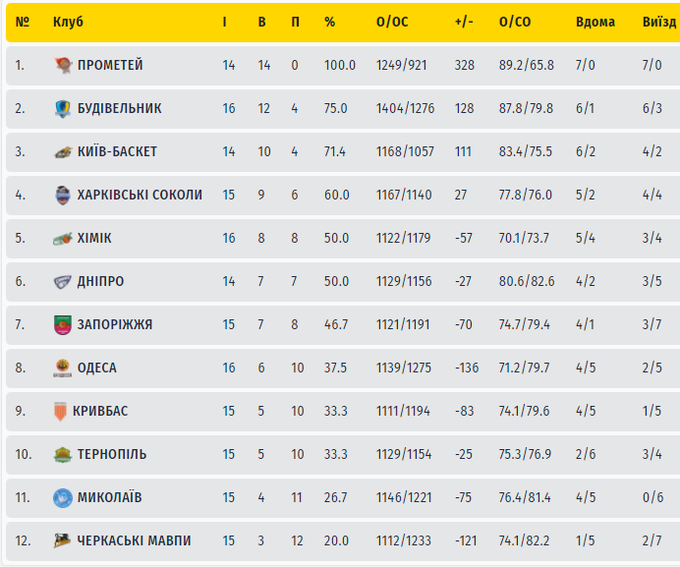Click the Вдома column header
This screenshot has width=680, height=567.
595,21
